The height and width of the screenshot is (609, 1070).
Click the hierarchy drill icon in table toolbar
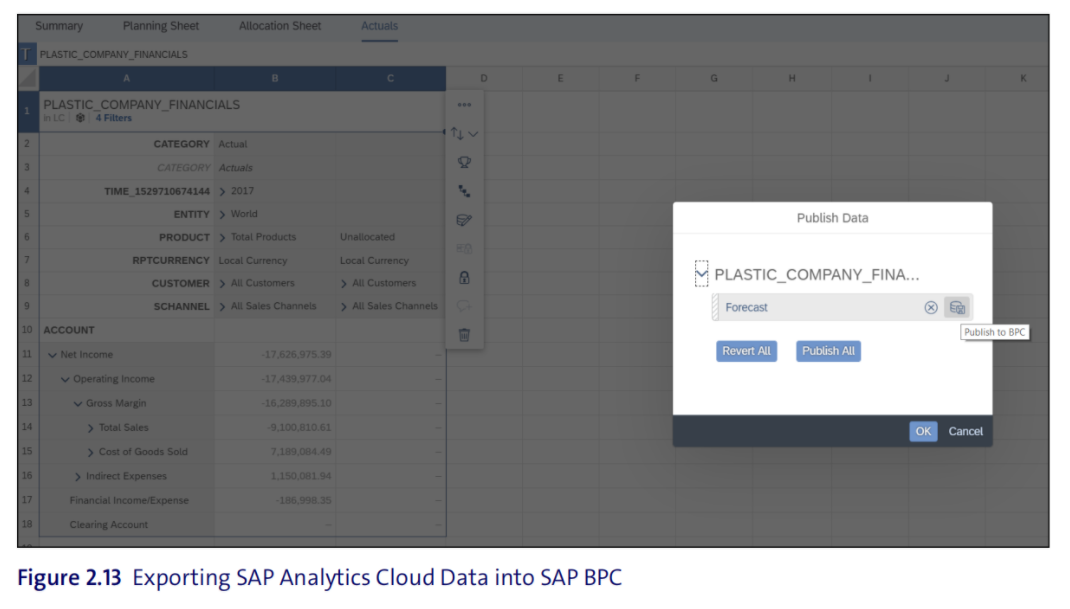click(x=464, y=191)
